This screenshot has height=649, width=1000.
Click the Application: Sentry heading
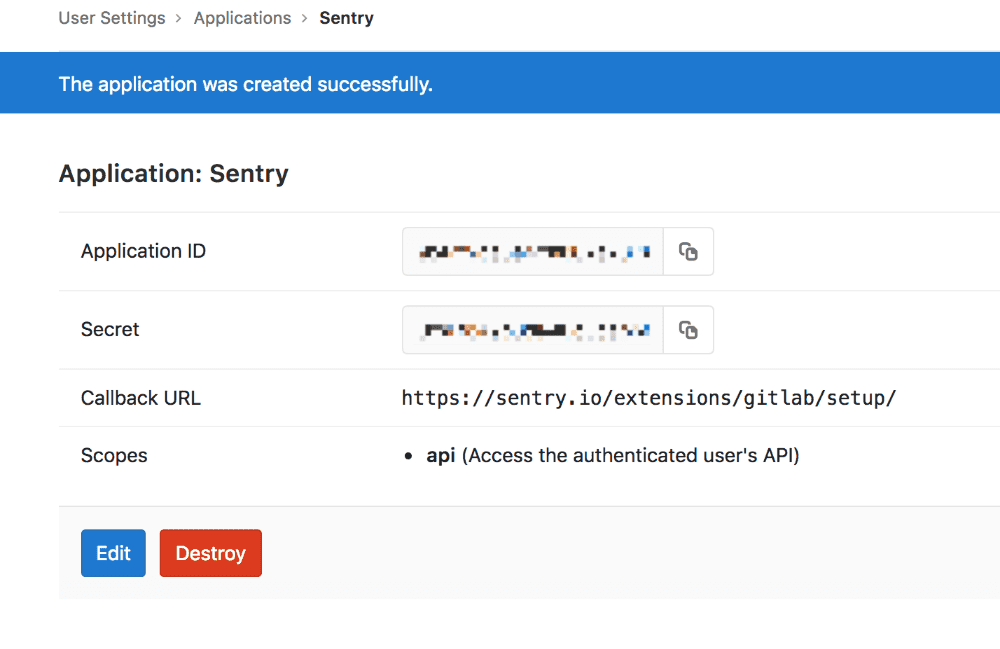click(173, 173)
